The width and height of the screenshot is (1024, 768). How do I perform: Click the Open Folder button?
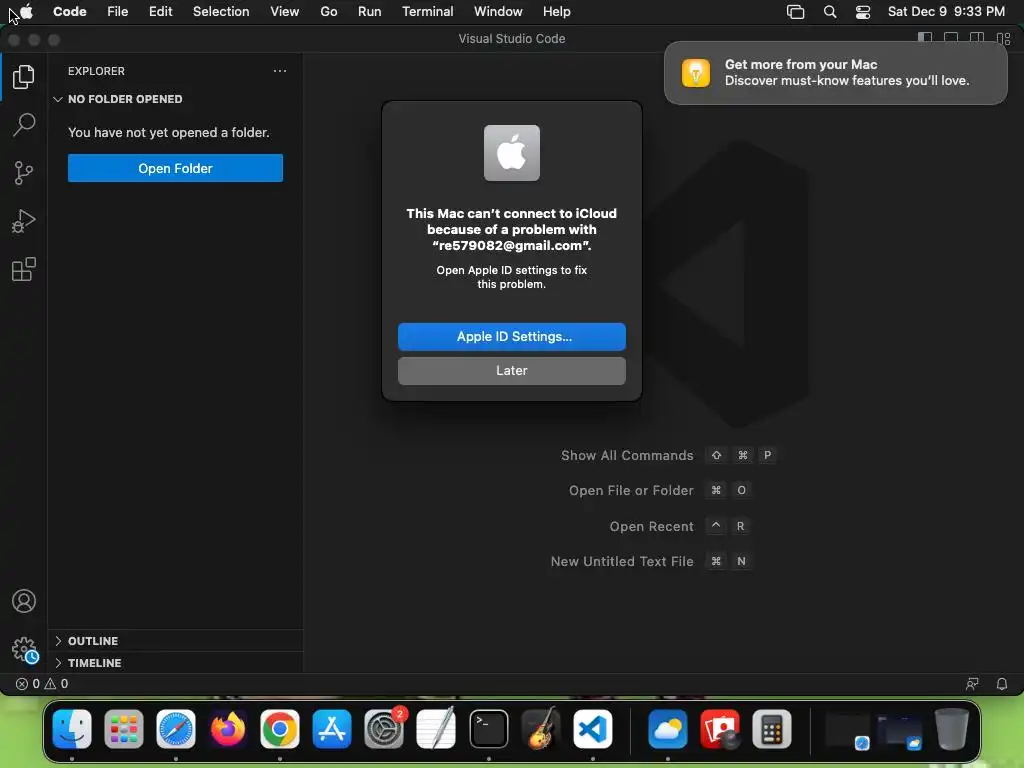(x=175, y=168)
